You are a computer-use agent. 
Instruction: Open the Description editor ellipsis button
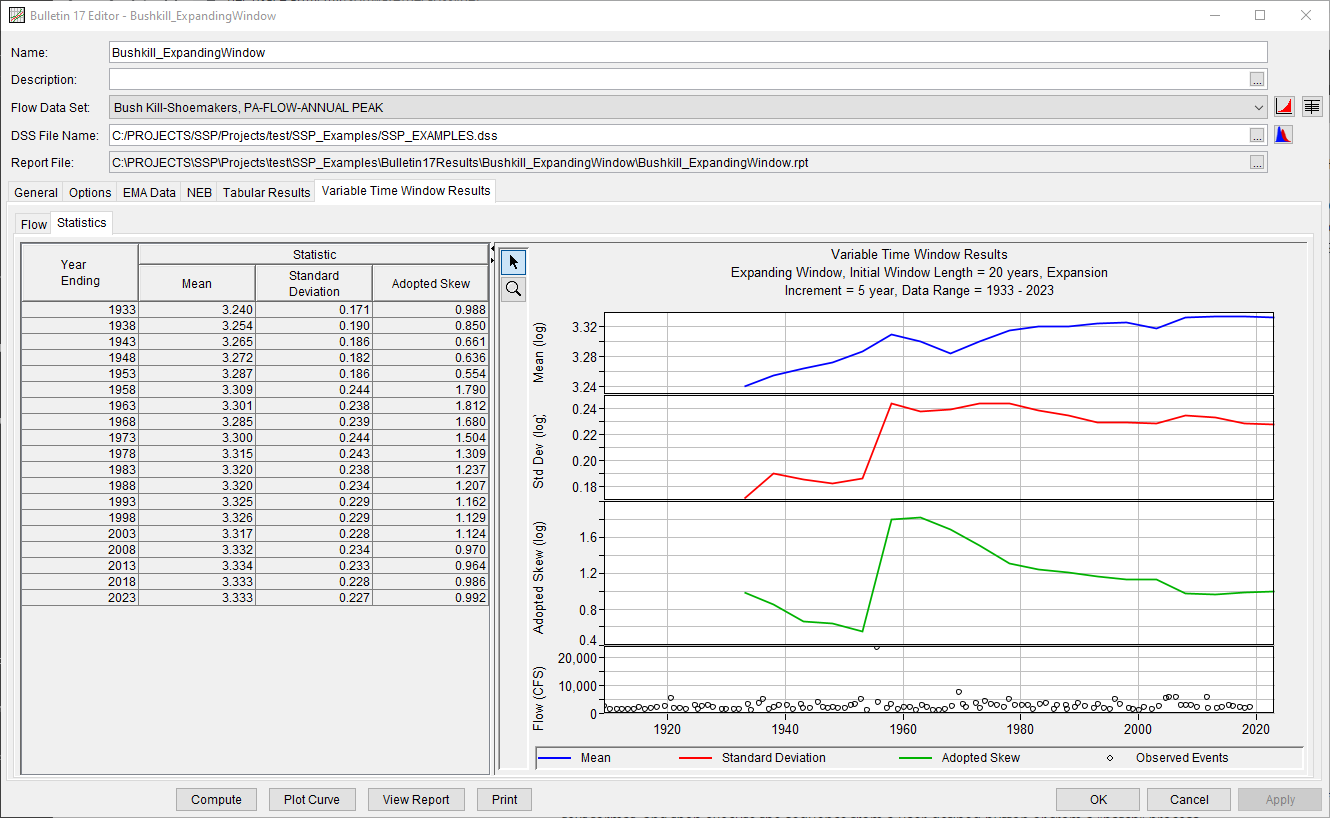(x=1257, y=79)
